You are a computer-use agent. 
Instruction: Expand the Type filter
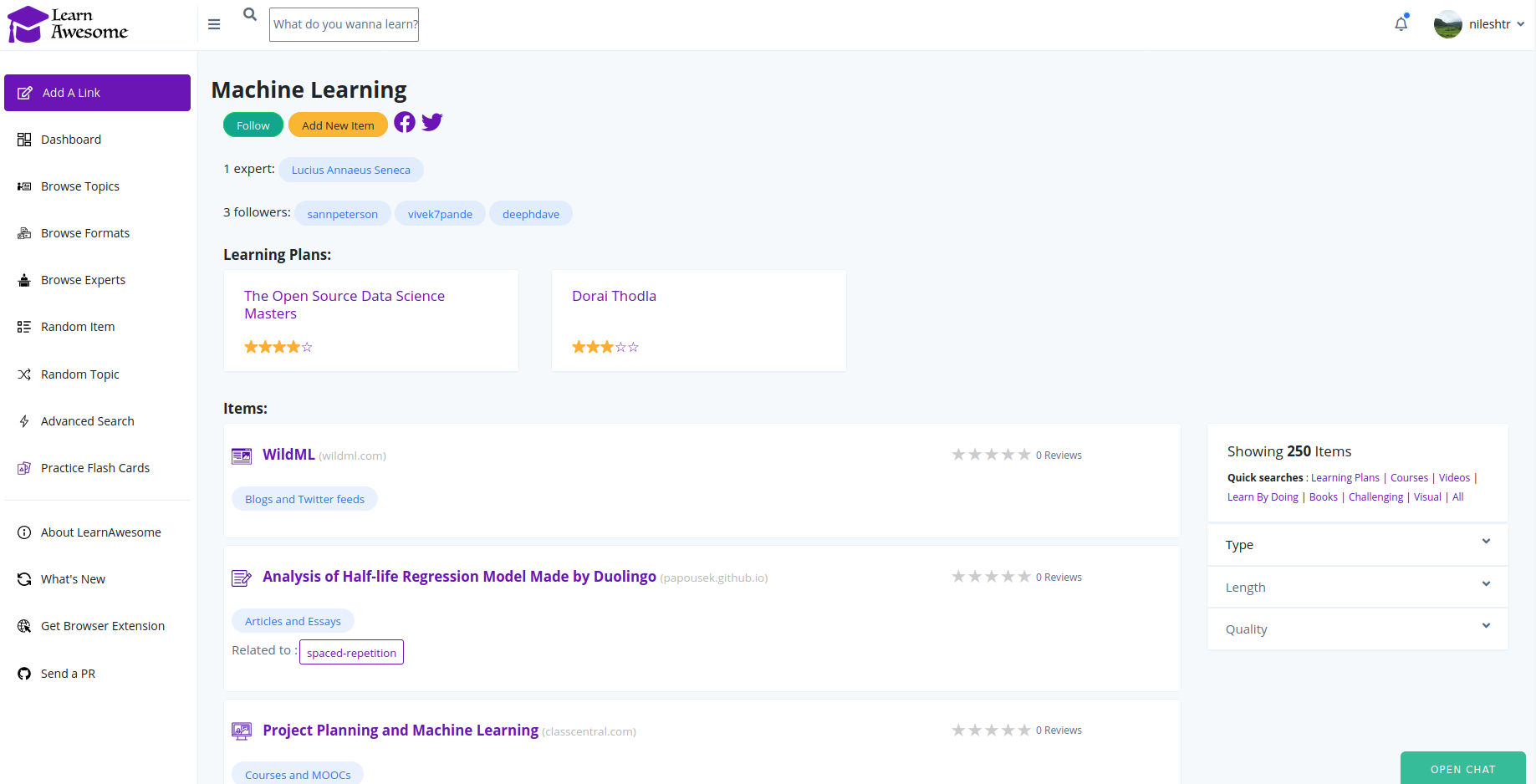tap(1358, 545)
